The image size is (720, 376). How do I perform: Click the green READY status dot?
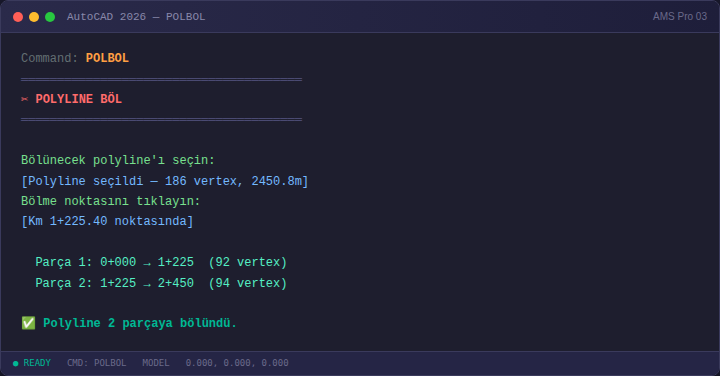[x=16, y=364]
